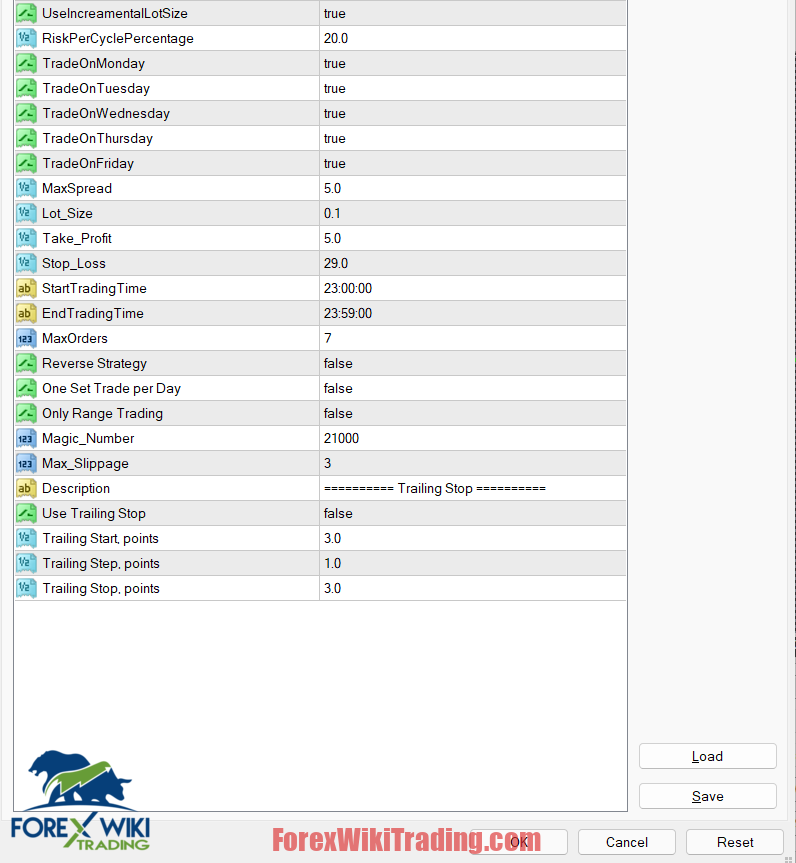
Task: Edit the Magic_Number value 21000
Action: [x=472, y=438]
